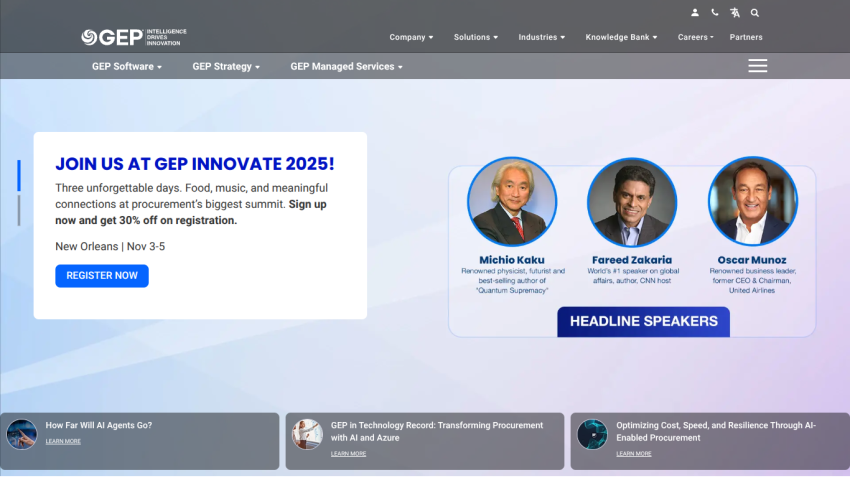Expand the Knowledge Bank dropdown
This screenshot has width=850, height=478.
[621, 37]
